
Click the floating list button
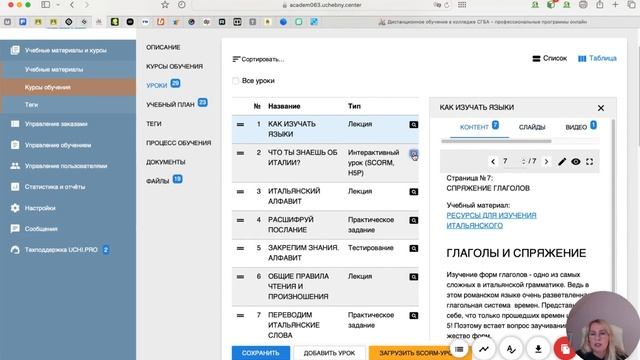(x=459, y=349)
